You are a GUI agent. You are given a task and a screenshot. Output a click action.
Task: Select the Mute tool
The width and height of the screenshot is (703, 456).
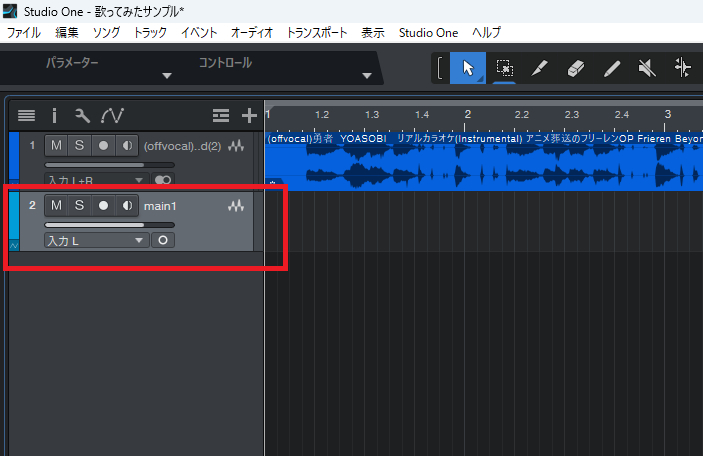[x=647, y=68]
